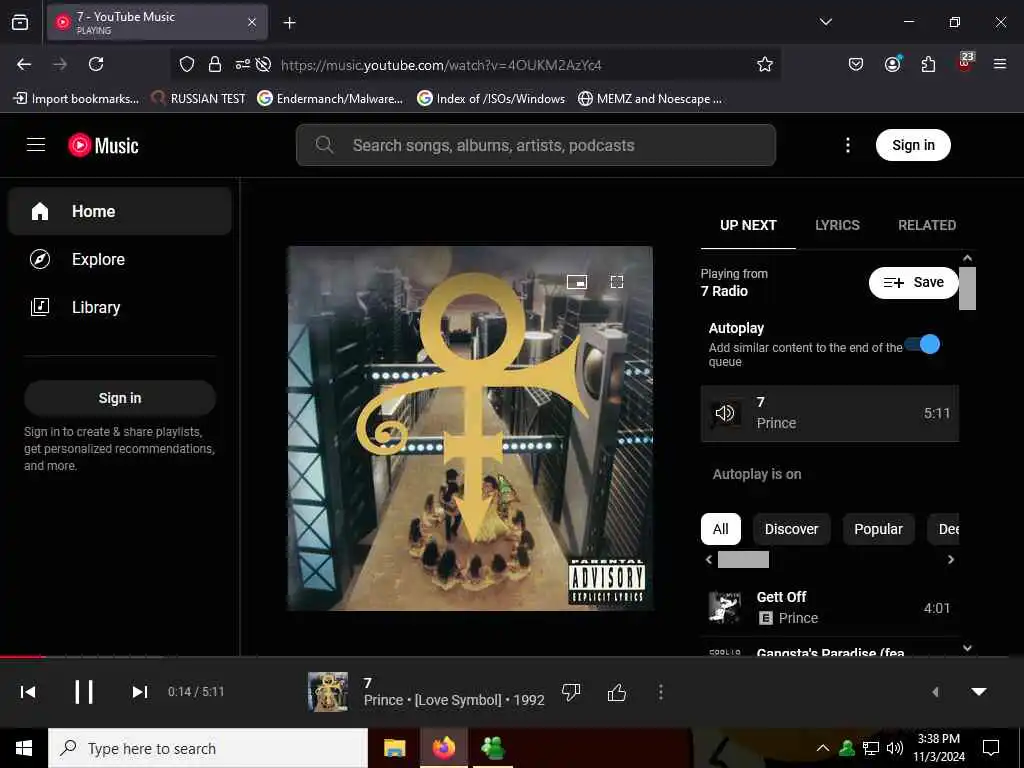
Task: Open the Home section in the sidebar
Action: pos(120,211)
